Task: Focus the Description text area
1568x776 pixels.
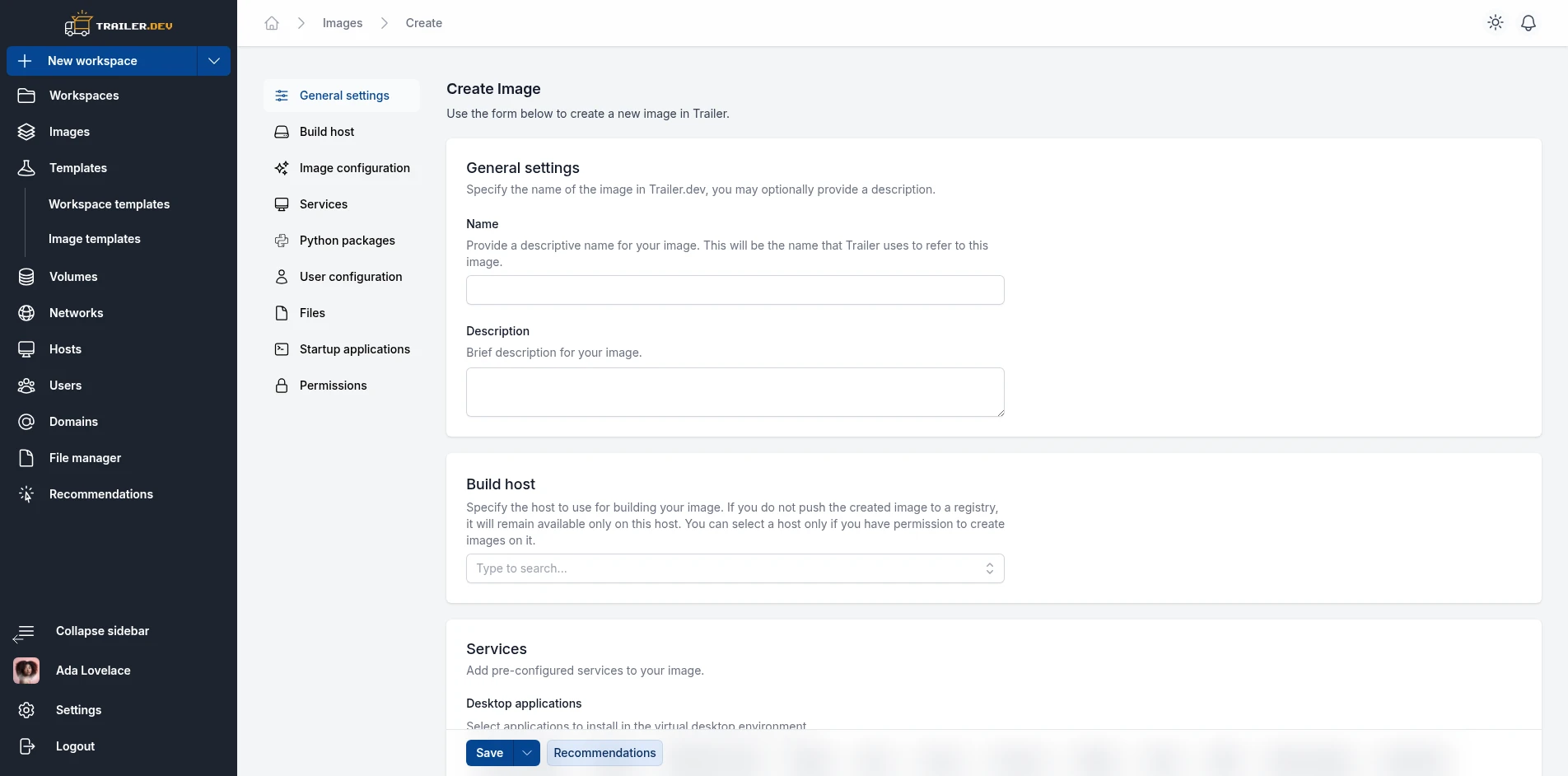Action: [735, 392]
